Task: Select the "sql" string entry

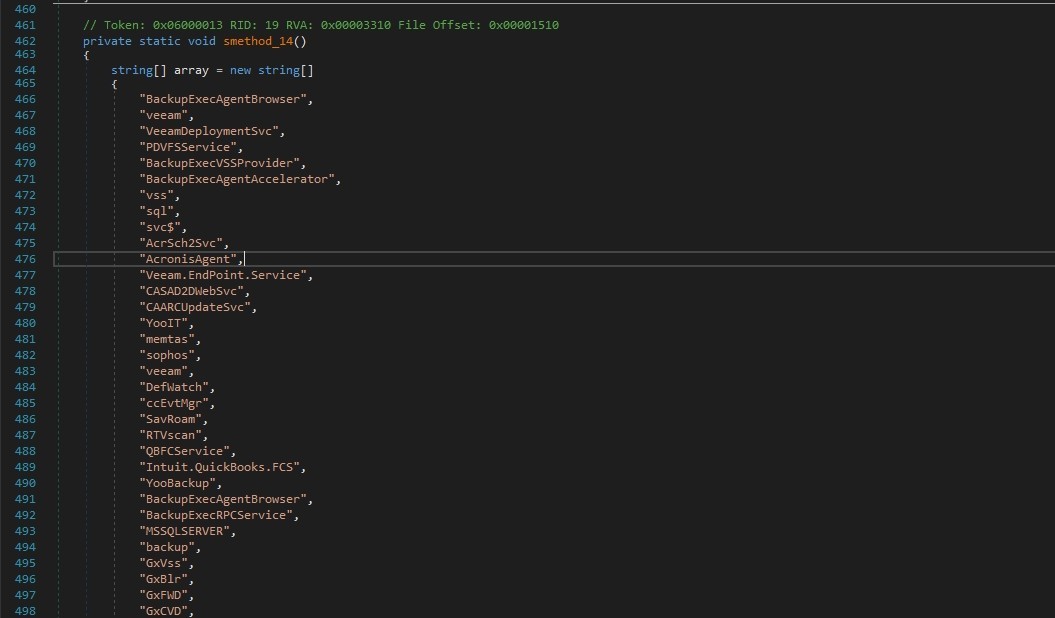Action: [x=156, y=211]
